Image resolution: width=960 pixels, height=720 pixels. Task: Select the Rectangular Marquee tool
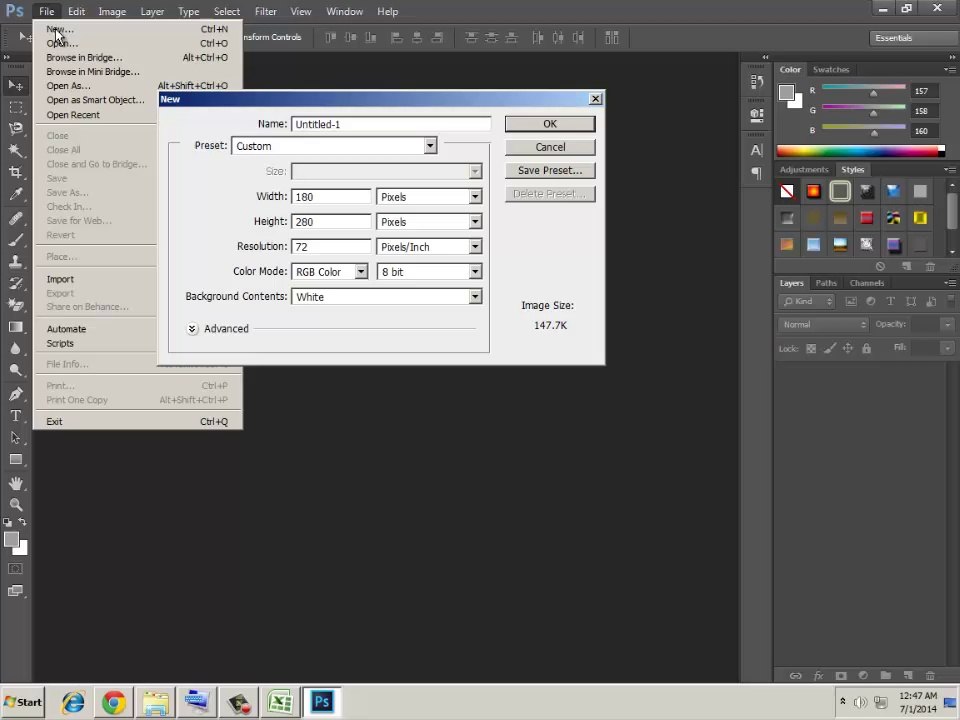click(16, 108)
